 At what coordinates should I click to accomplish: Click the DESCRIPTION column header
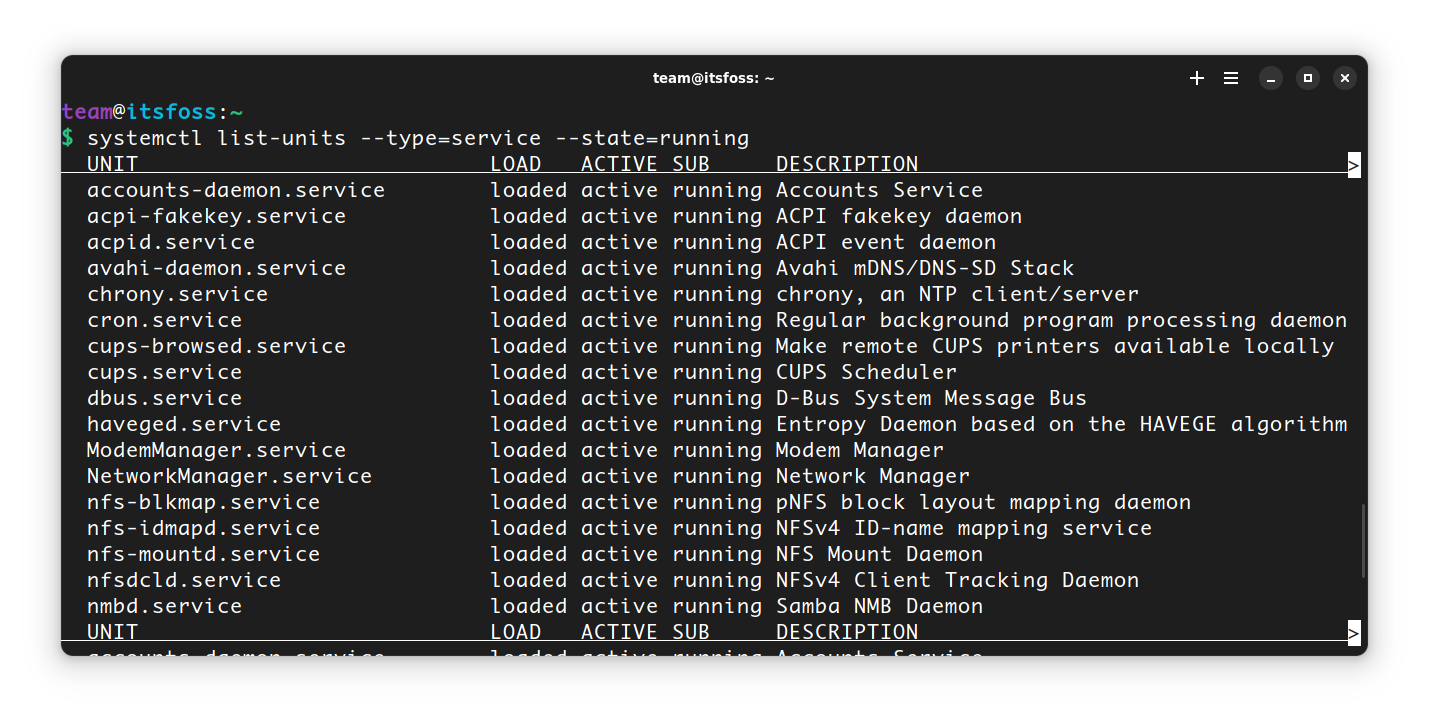tap(846, 163)
